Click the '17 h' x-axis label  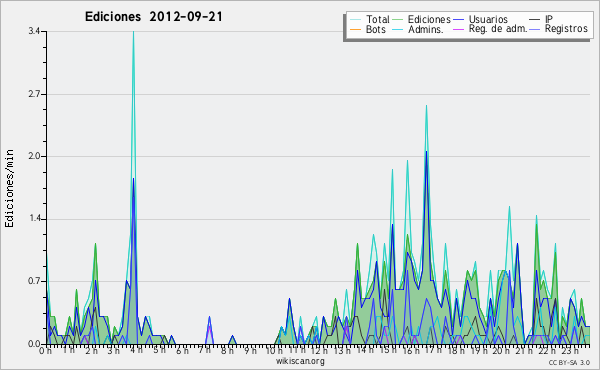[x=433, y=350]
